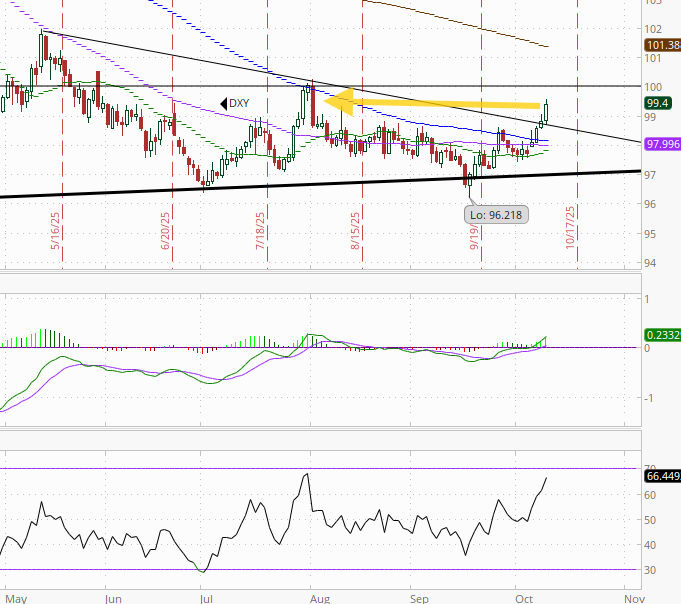The image size is (681, 604).
Task: Click the 99.4 last price tag
Action: (x=658, y=103)
